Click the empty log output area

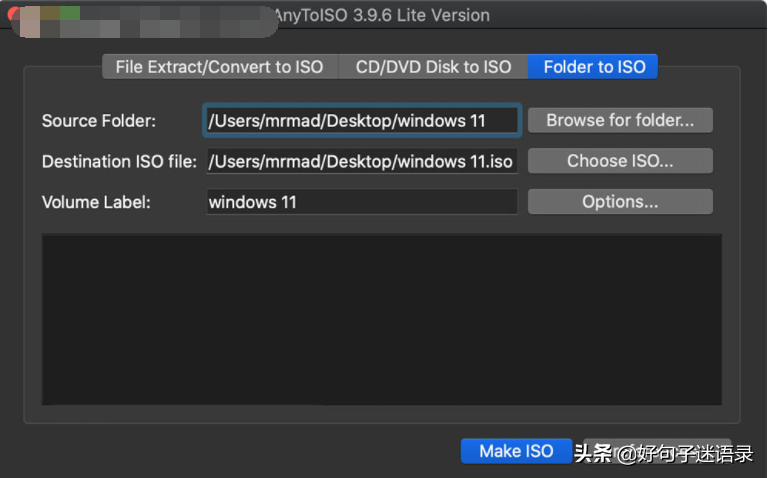click(382, 319)
